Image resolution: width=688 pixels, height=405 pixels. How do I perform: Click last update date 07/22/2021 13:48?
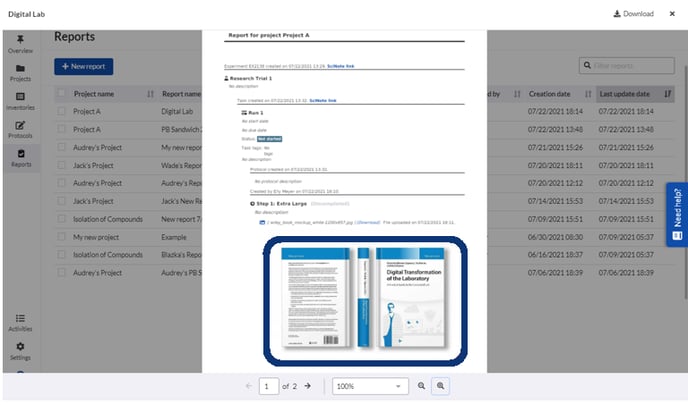pyautogui.click(x=626, y=129)
